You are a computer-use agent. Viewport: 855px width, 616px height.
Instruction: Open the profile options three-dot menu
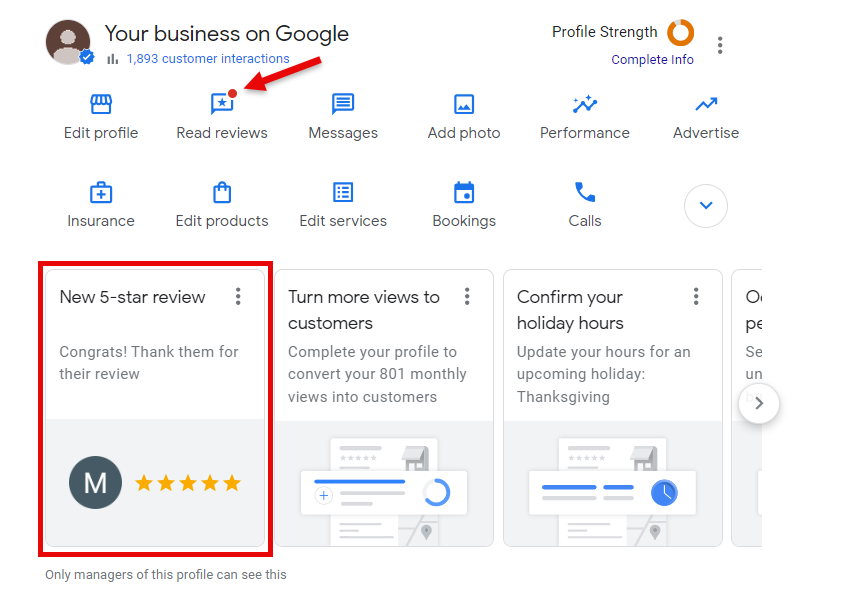[721, 44]
